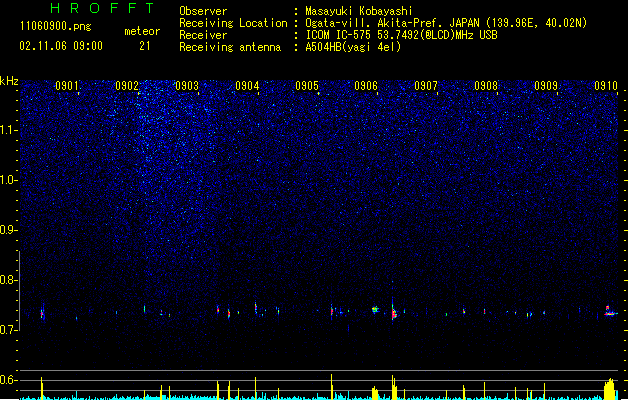Click the 0.7 kHz axis label
This screenshot has height=400, width=629.
[8, 330]
